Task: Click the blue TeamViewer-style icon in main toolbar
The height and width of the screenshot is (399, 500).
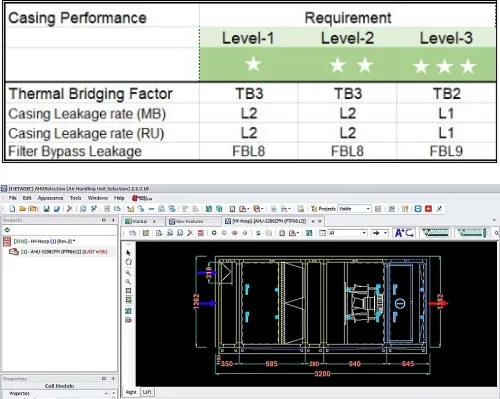Action: [418, 209]
